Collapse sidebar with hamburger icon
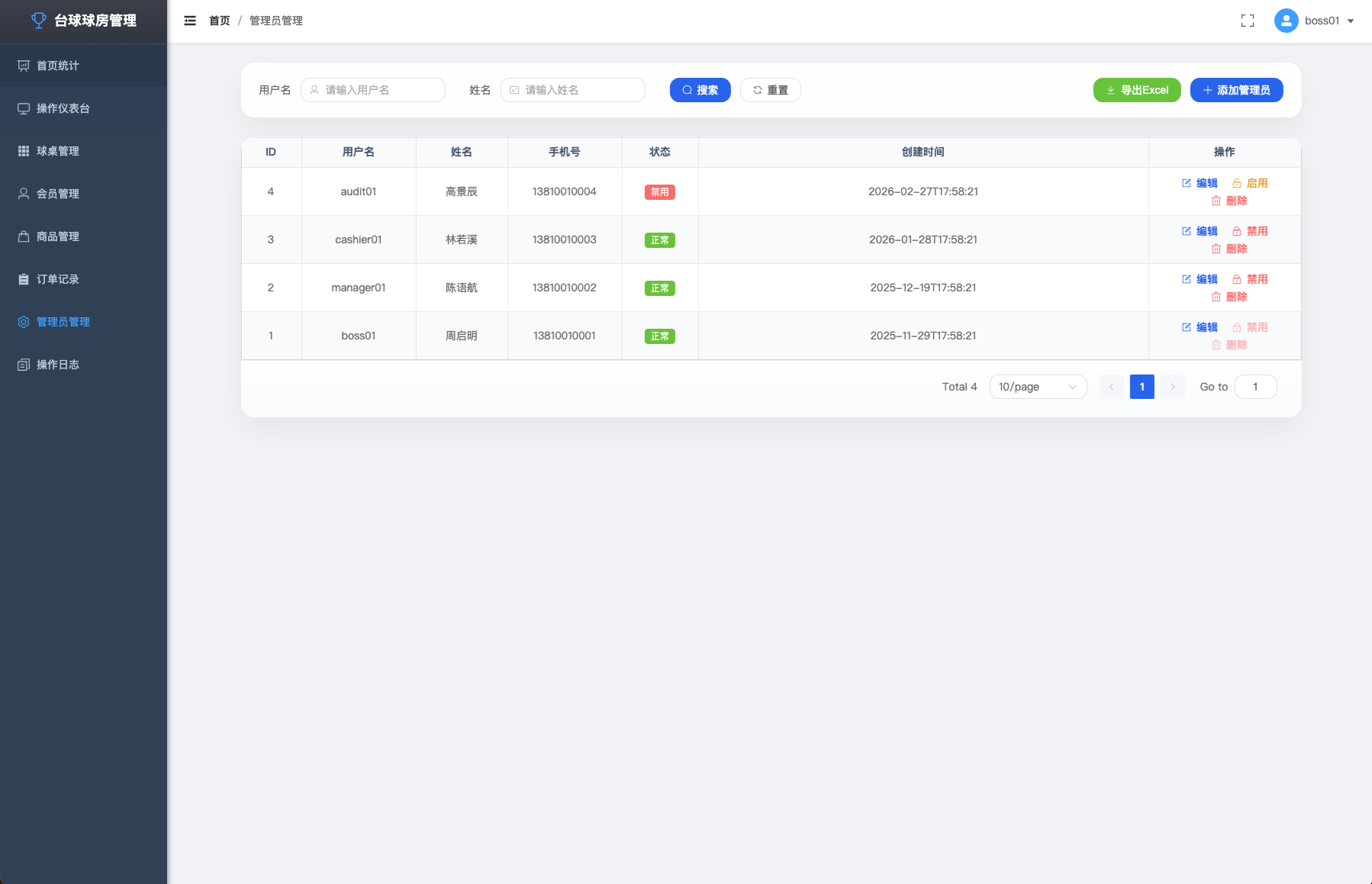Screen dimensions: 1372x884 [190, 21]
